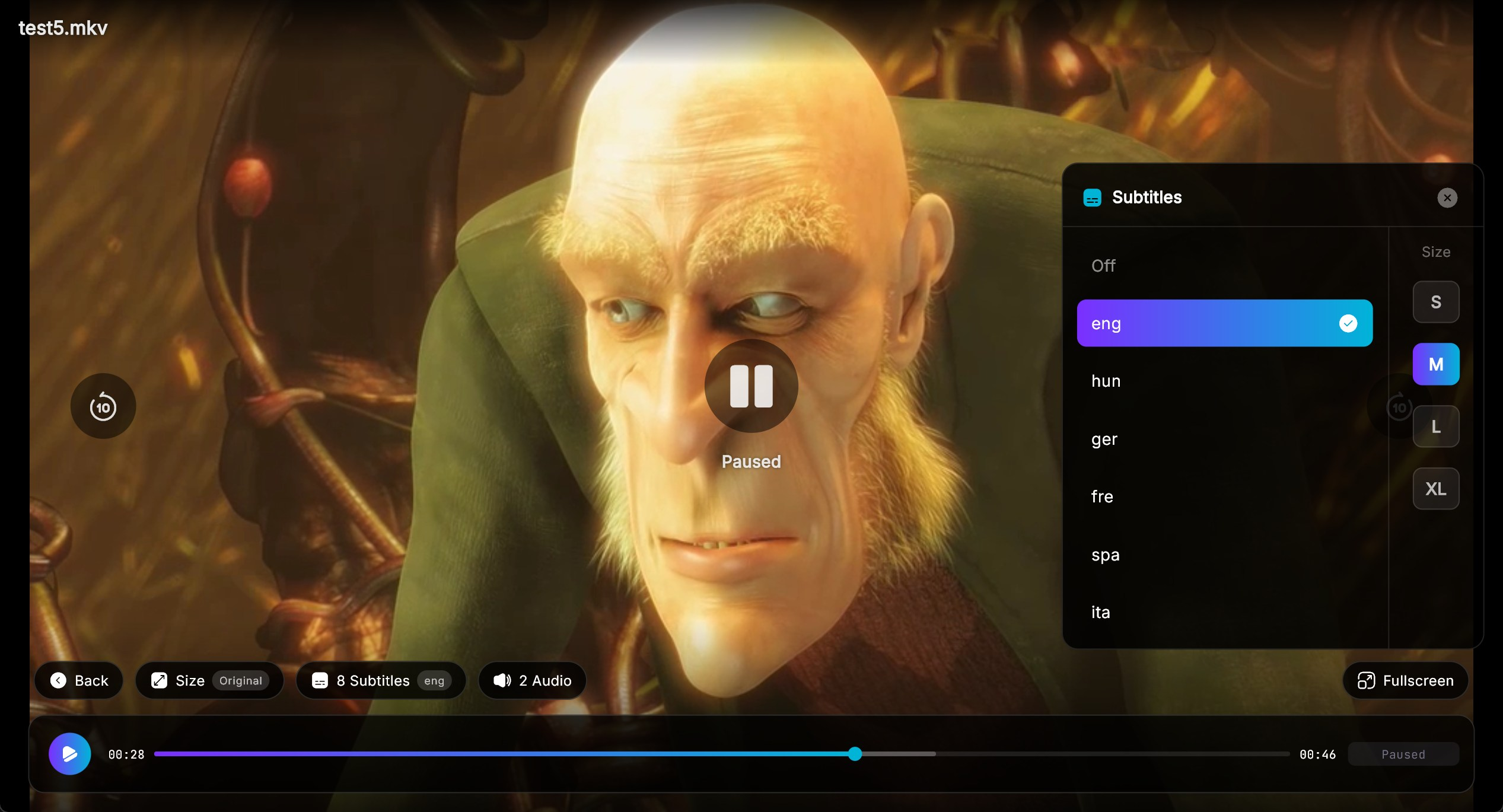The height and width of the screenshot is (812, 1503).
Task: Click the Fullscreen icon
Action: (1367, 680)
